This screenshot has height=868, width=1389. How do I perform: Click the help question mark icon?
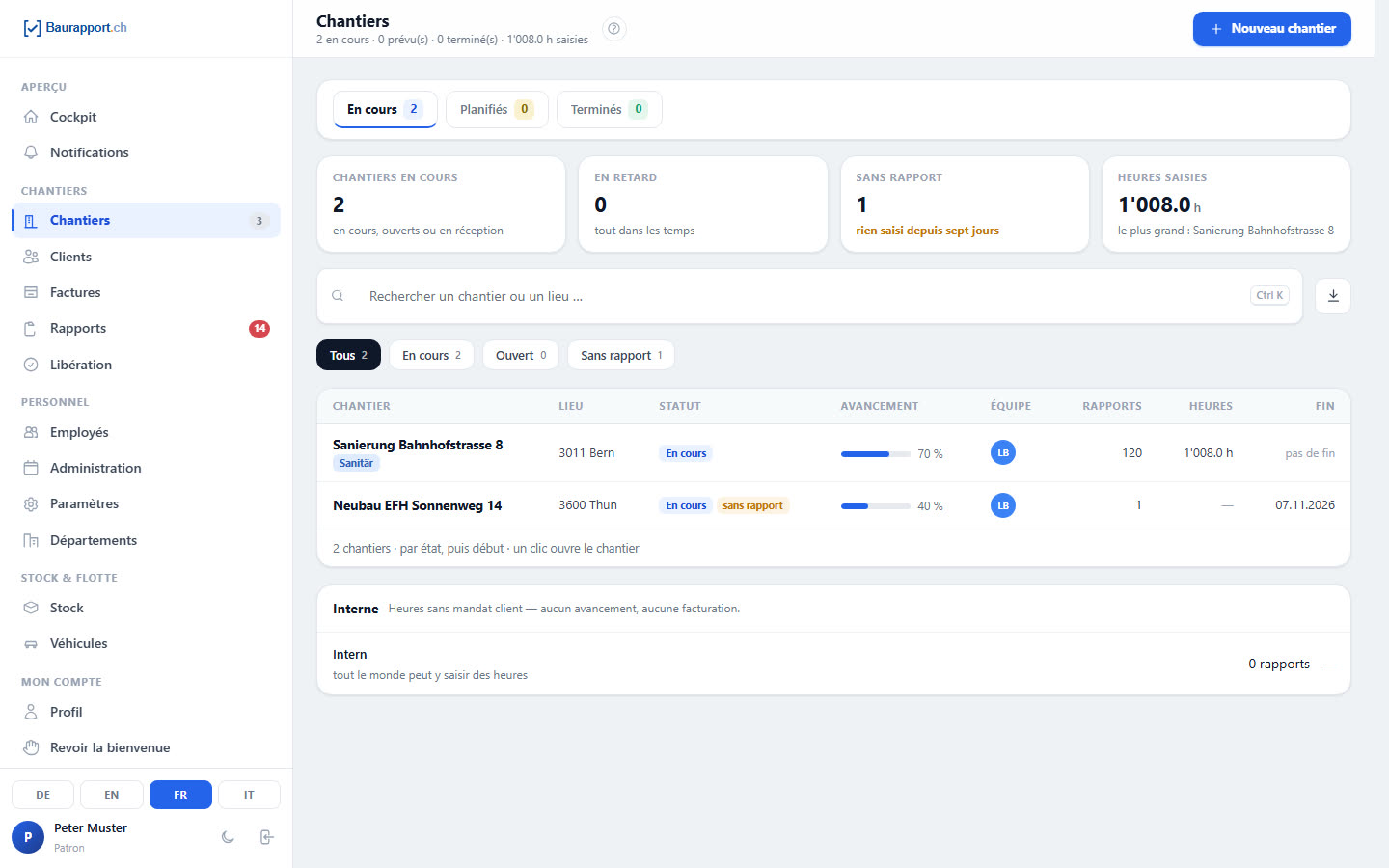(614, 29)
